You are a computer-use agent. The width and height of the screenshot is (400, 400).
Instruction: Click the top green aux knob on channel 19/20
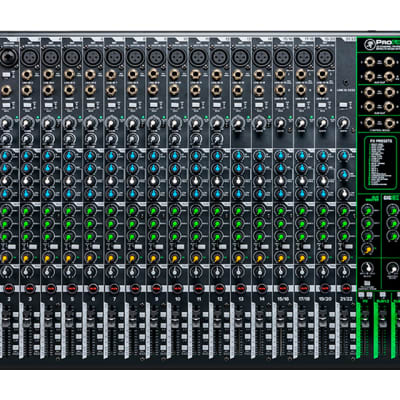click(322, 210)
